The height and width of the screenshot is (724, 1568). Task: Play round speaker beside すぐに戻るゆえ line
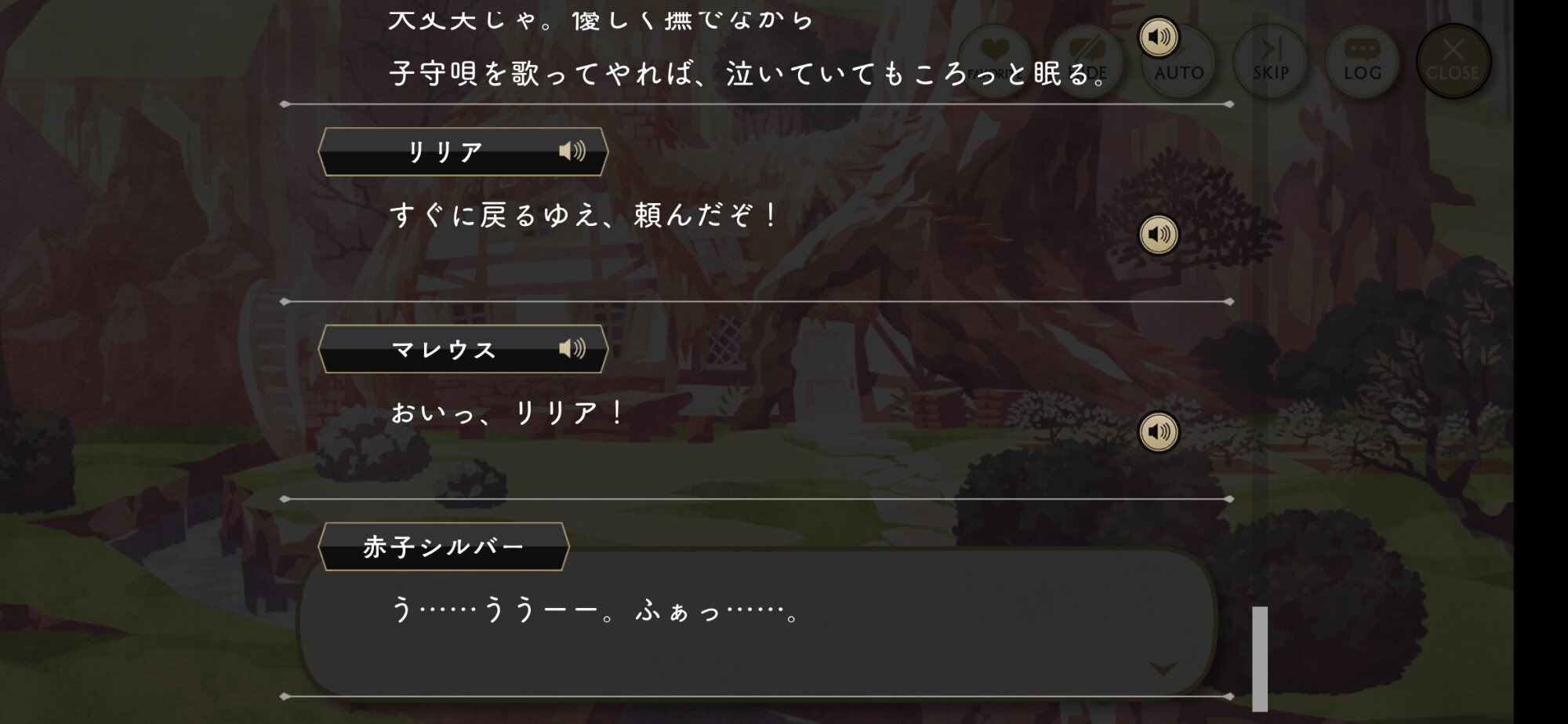pos(1158,234)
